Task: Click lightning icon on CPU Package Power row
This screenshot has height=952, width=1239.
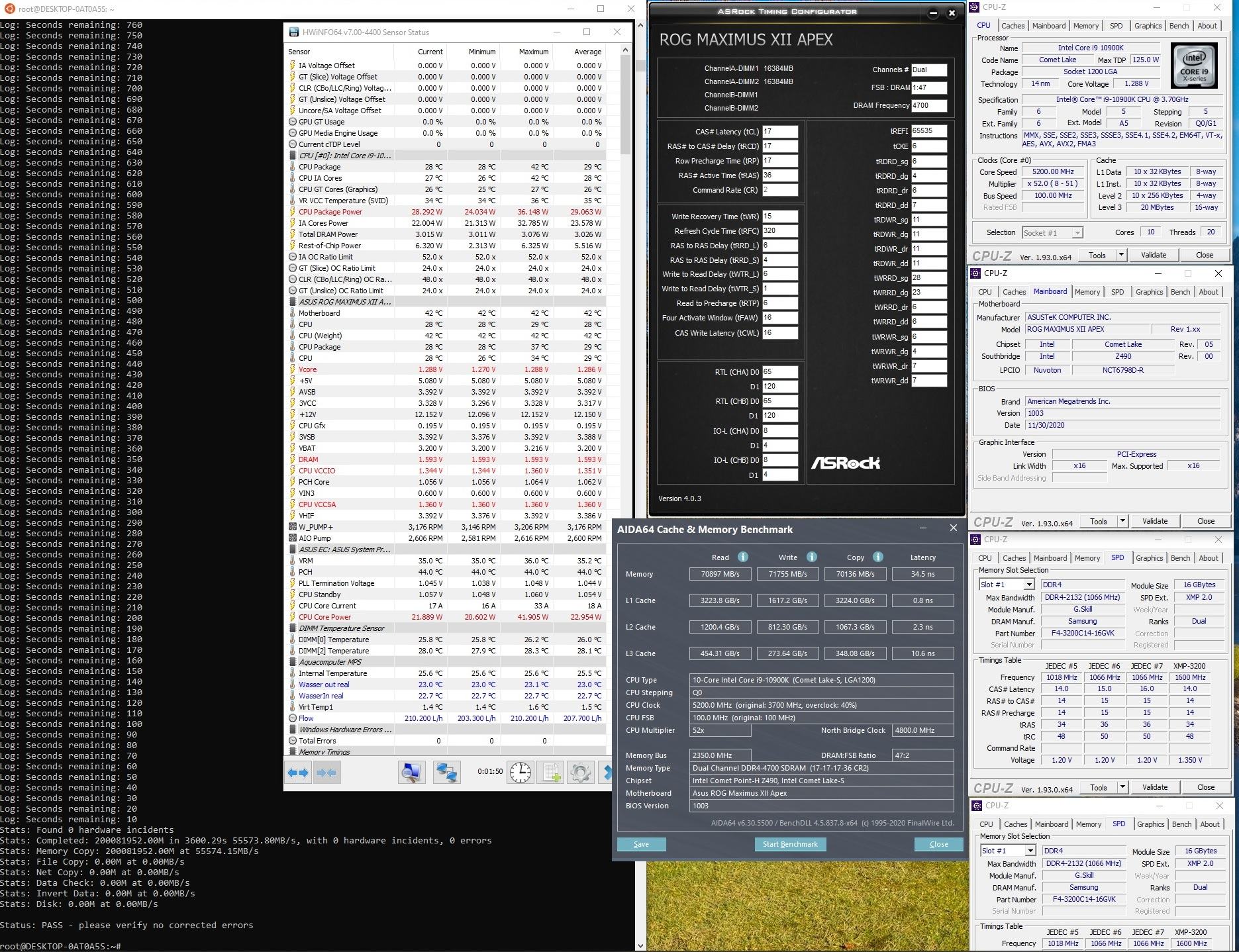Action: [293, 212]
